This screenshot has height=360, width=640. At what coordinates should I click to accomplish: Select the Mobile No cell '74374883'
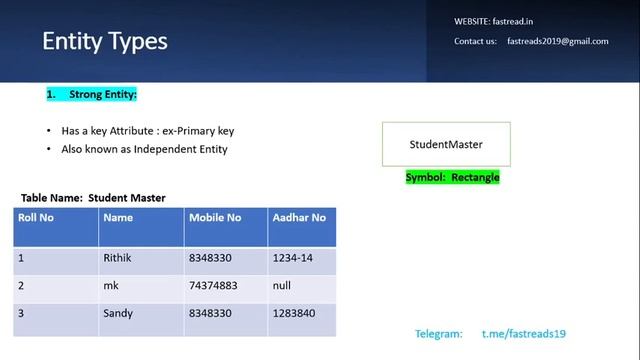[x=226, y=289]
